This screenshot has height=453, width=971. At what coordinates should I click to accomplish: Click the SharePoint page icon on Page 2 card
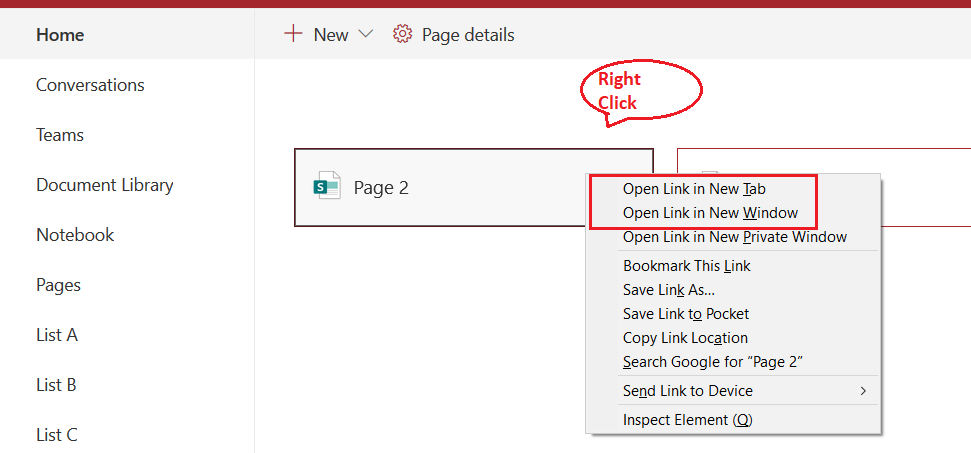(327, 185)
